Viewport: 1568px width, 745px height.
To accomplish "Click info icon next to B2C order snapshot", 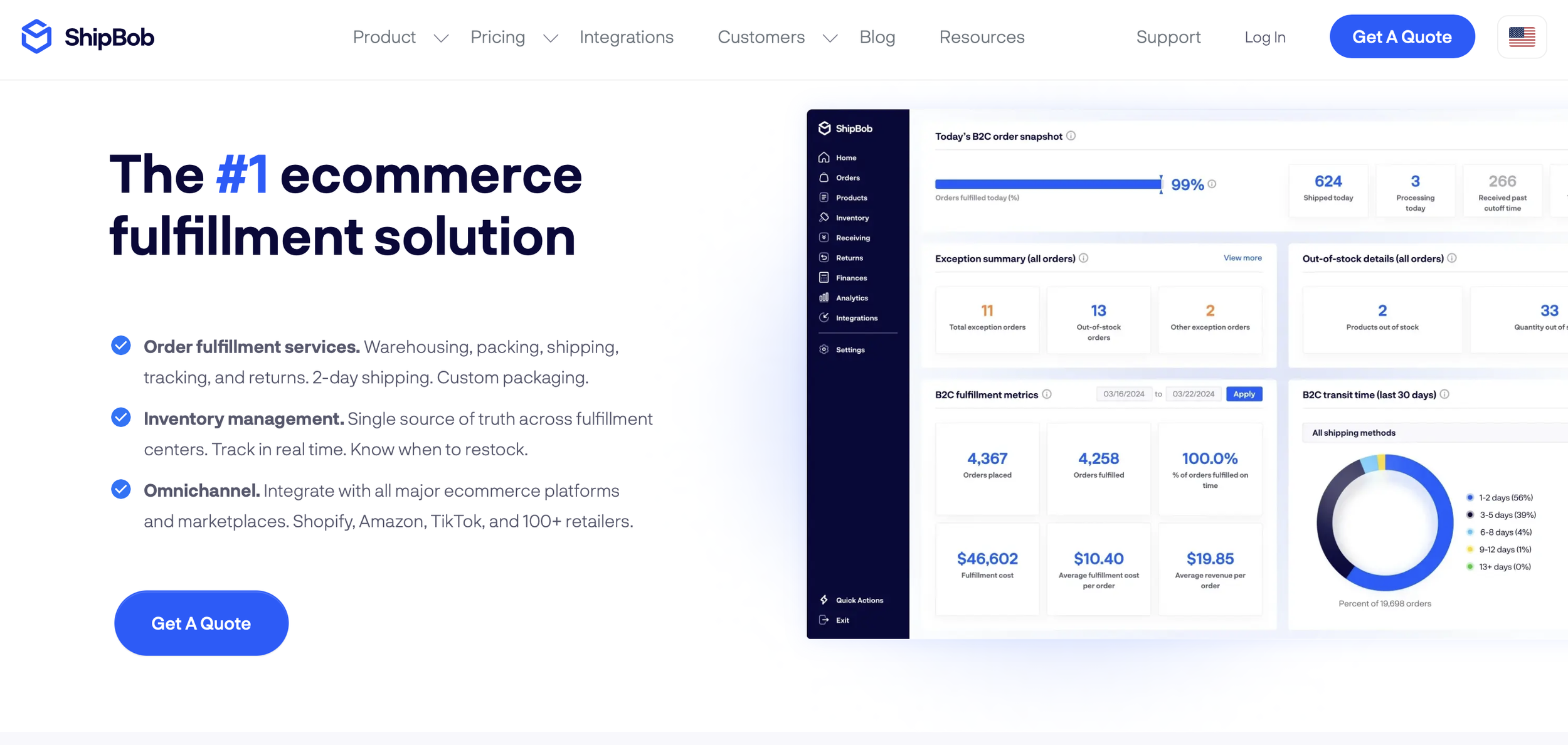I will [x=1071, y=136].
